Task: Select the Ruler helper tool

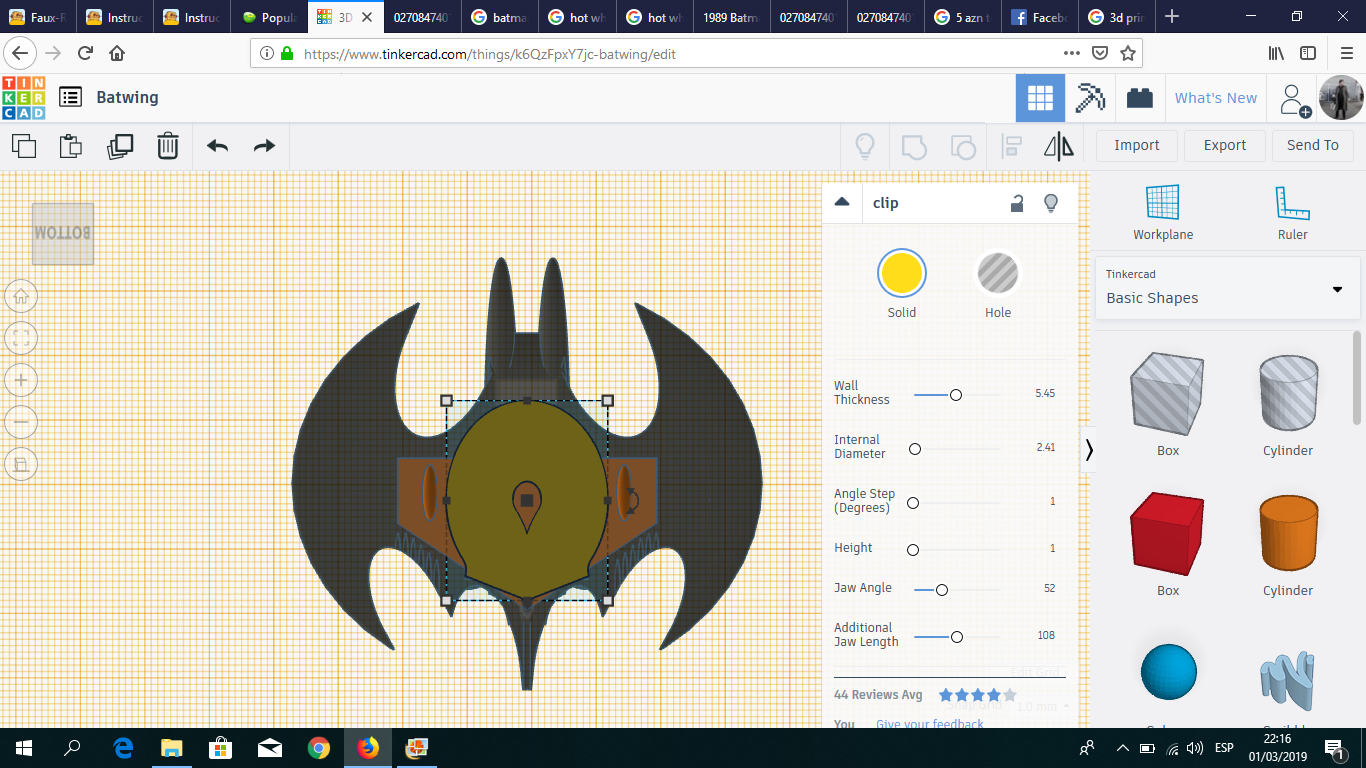Action: [x=1292, y=212]
